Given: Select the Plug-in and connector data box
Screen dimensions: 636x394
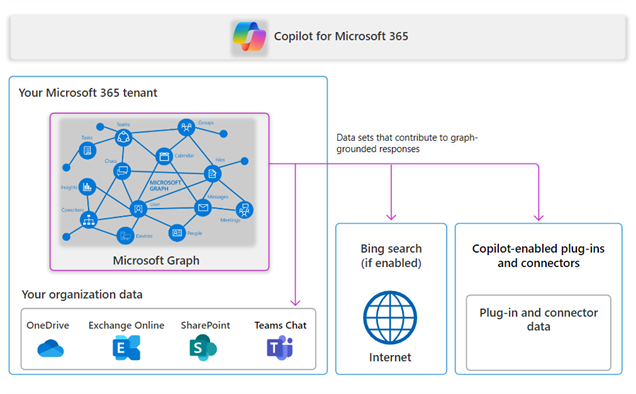Looking at the screenshot, I should [x=538, y=333].
